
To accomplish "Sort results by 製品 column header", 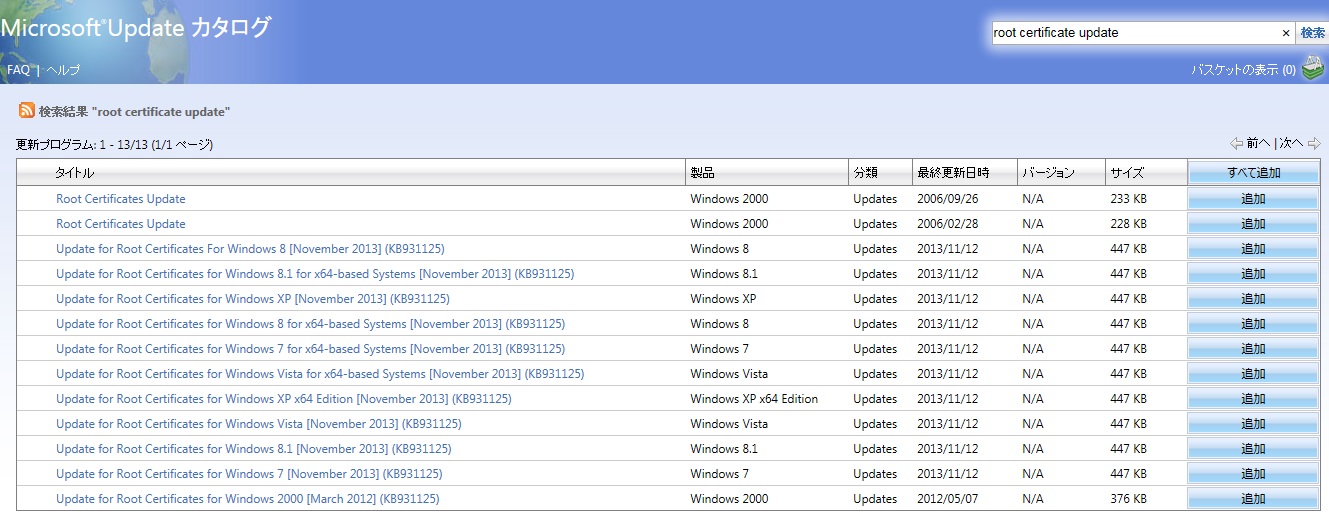I will (703, 173).
